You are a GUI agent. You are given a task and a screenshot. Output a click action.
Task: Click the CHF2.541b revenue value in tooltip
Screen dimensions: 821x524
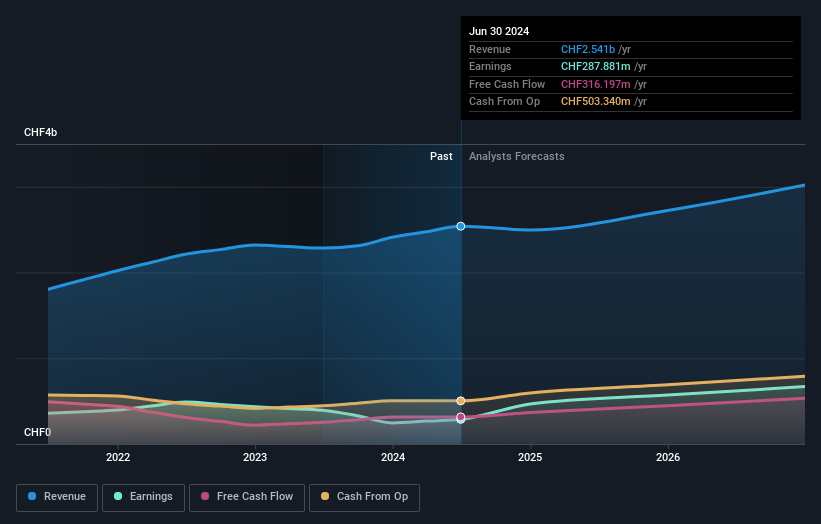click(588, 49)
